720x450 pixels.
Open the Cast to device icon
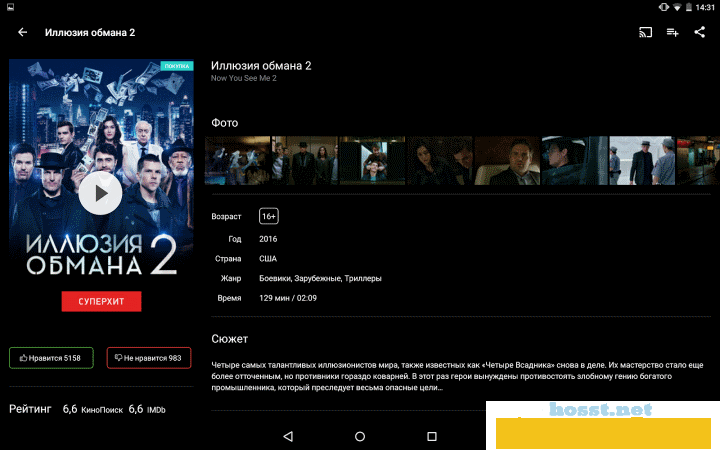(645, 32)
